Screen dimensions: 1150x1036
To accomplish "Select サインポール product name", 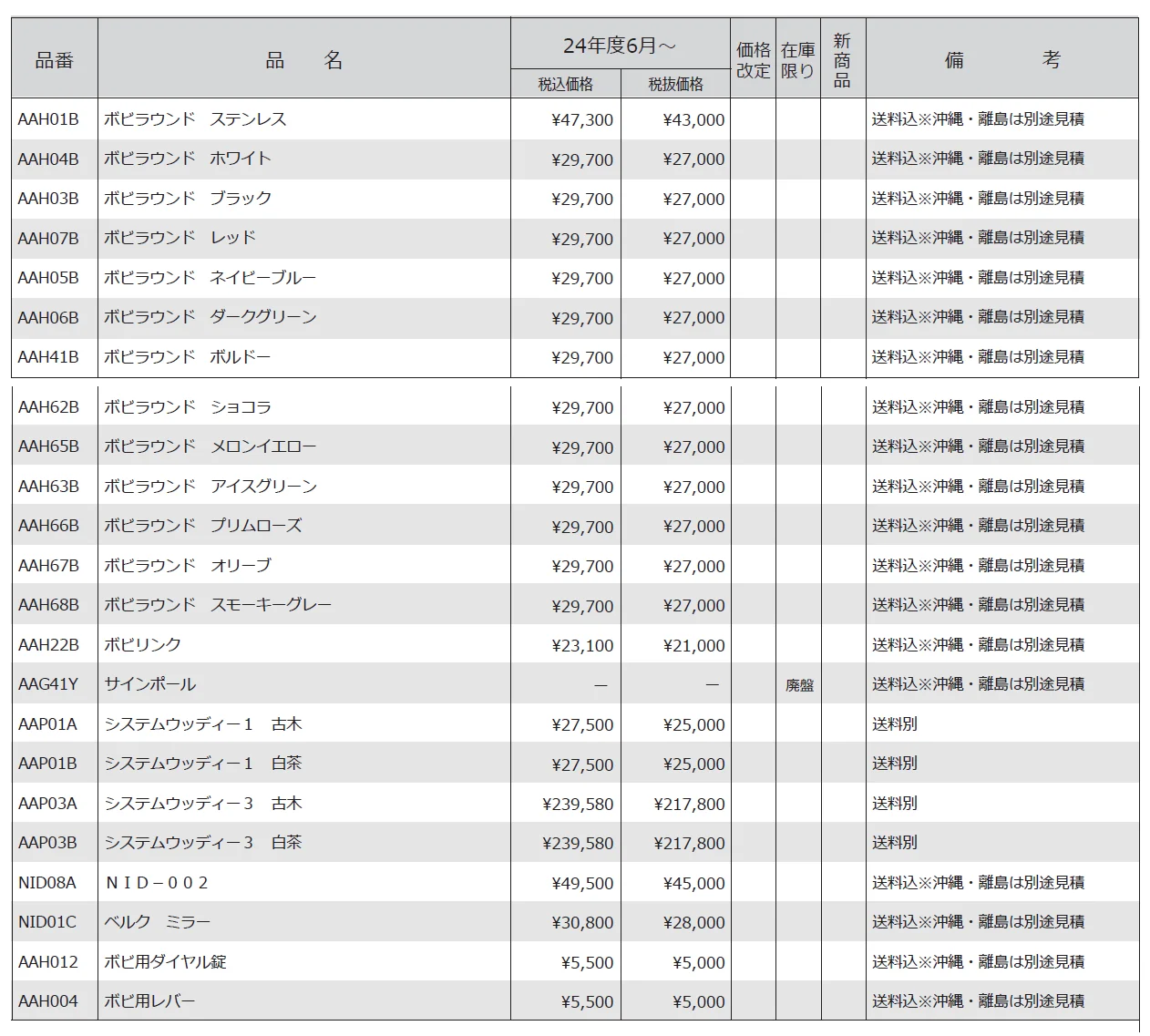I will tap(150, 684).
